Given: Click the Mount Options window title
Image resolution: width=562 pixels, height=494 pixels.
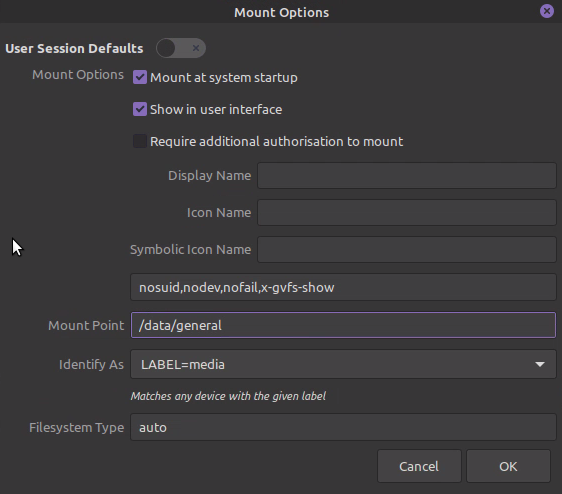Looking at the screenshot, I should click(281, 13).
